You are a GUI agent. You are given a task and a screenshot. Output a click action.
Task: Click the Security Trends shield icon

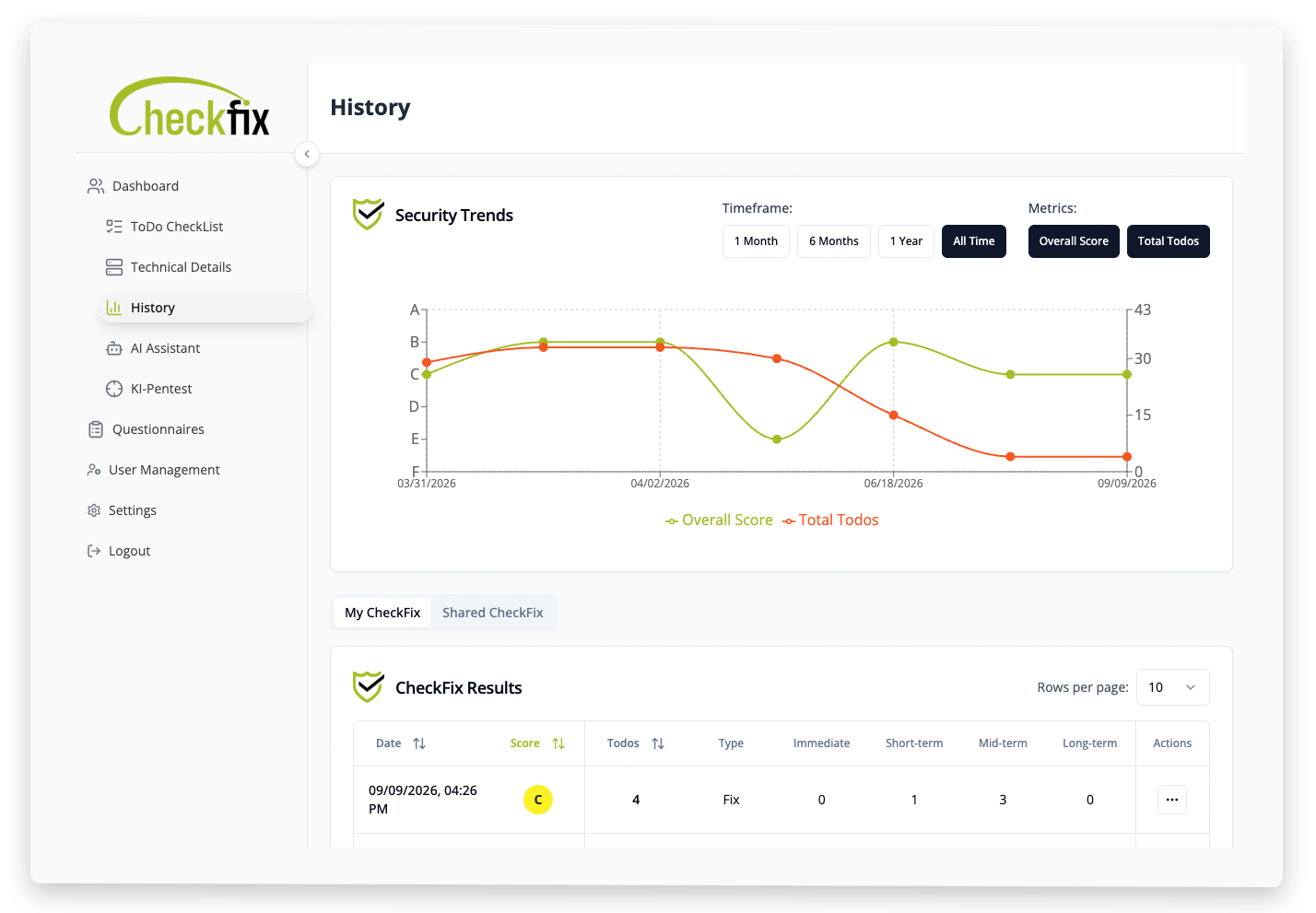[x=369, y=215]
